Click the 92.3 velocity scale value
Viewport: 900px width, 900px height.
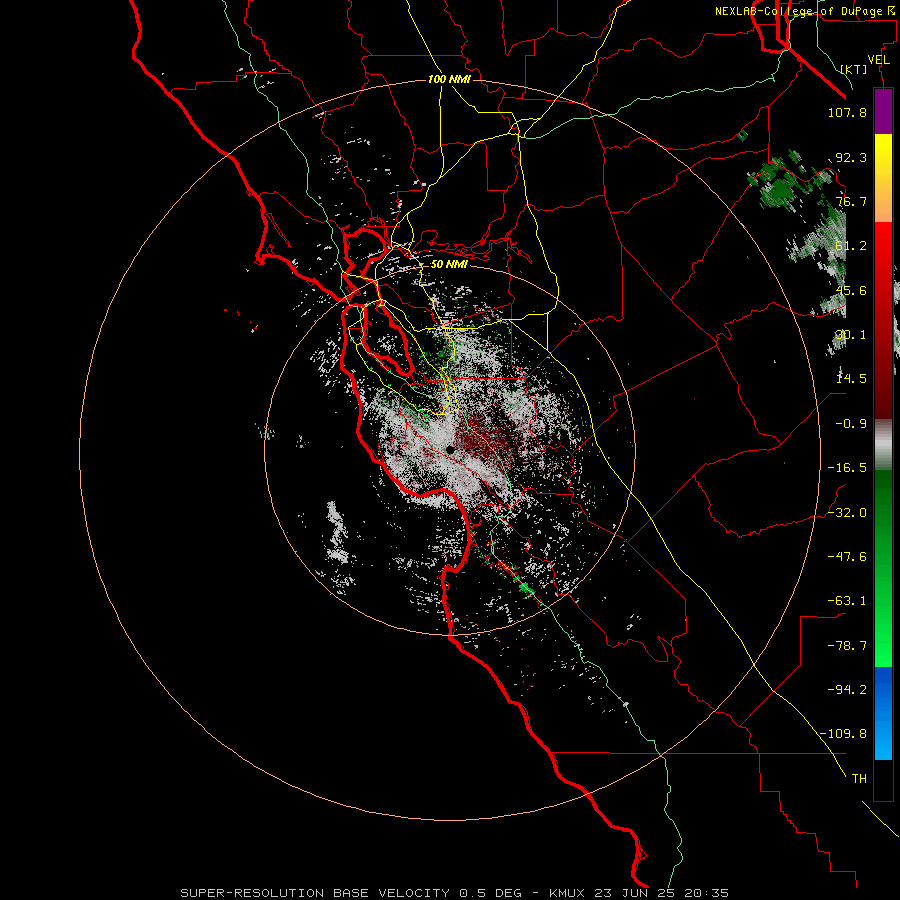[851, 157]
